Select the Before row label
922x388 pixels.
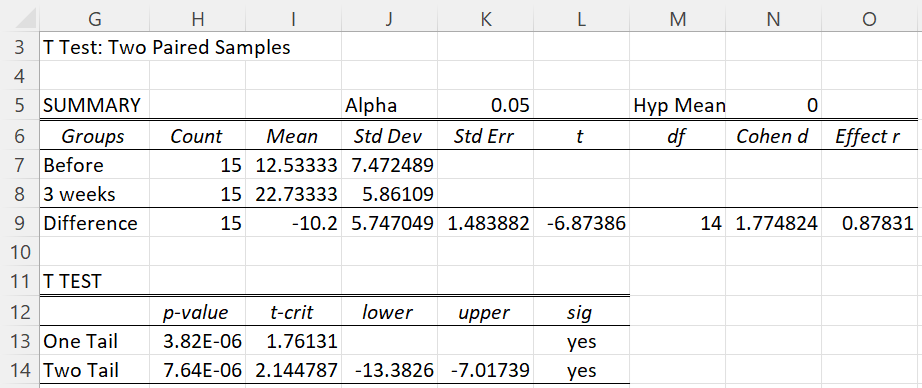94,165
